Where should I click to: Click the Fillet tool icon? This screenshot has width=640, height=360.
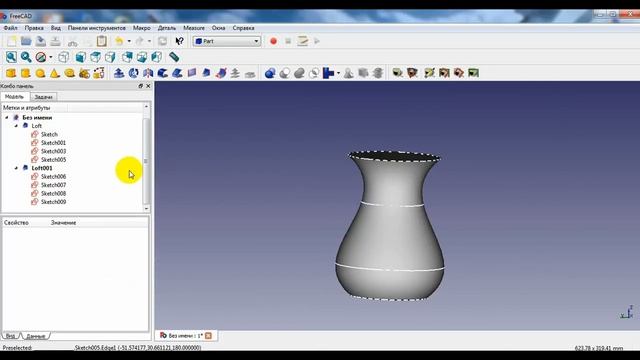162,73
